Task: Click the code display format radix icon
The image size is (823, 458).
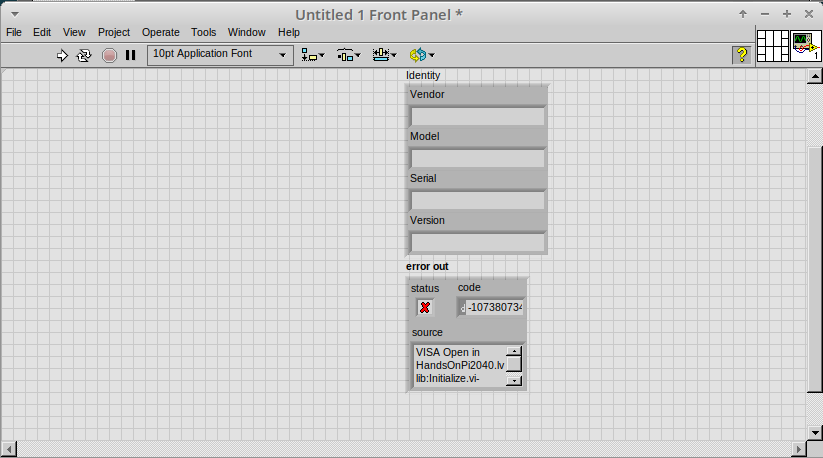Action: point(462,308)
